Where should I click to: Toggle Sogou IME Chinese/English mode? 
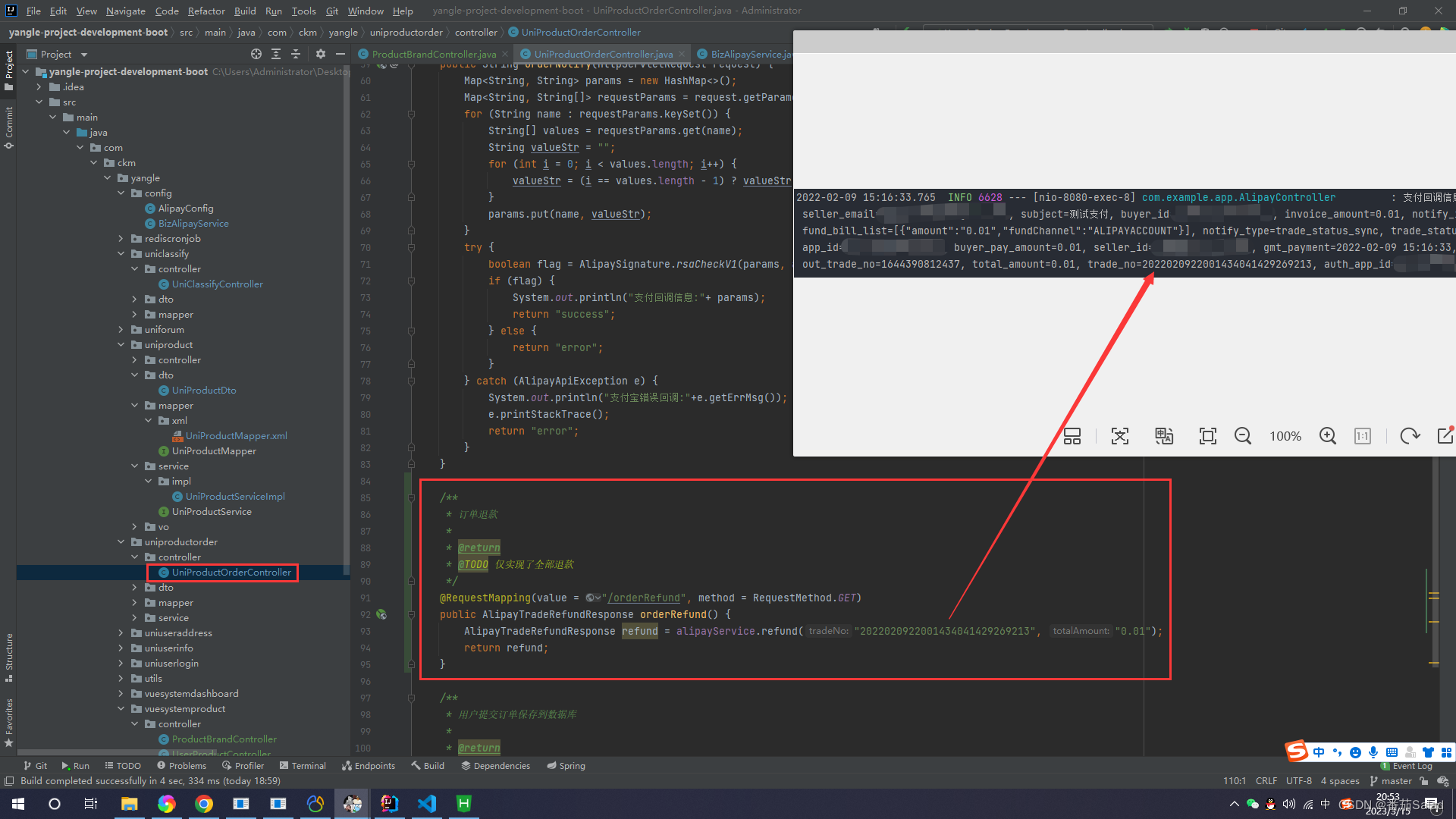click(1319, 752)
